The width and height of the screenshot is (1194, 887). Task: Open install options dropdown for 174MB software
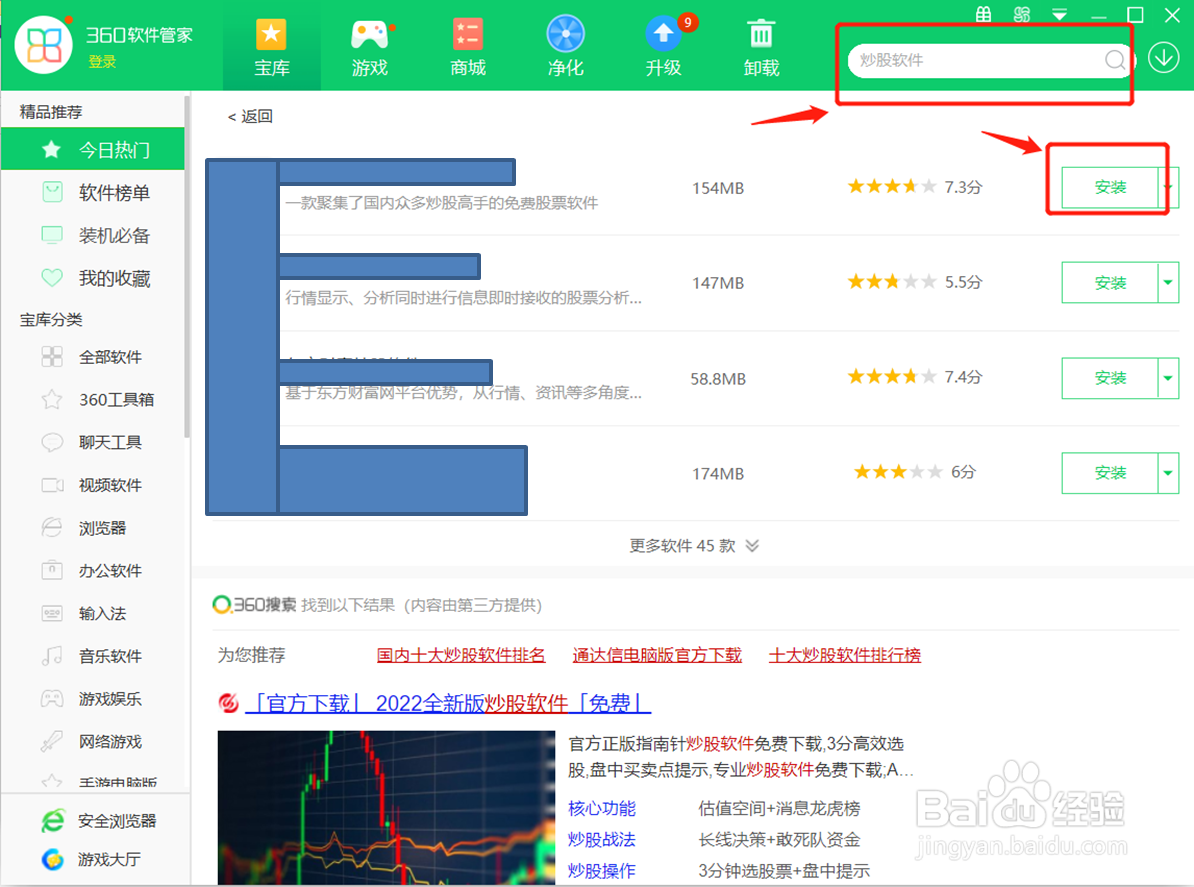[x=1168, y=473]
